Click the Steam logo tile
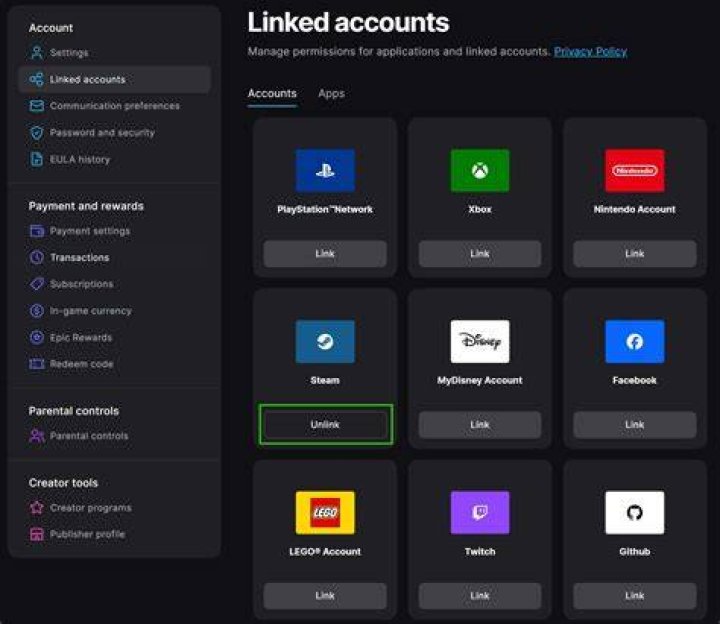The image size is (720, 624). pyautogui.click(x=325, y=342)
